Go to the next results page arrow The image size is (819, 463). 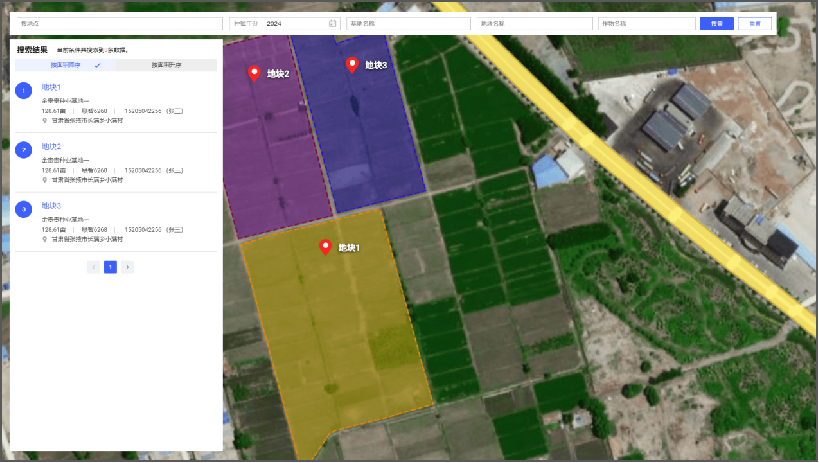(128, 267)
